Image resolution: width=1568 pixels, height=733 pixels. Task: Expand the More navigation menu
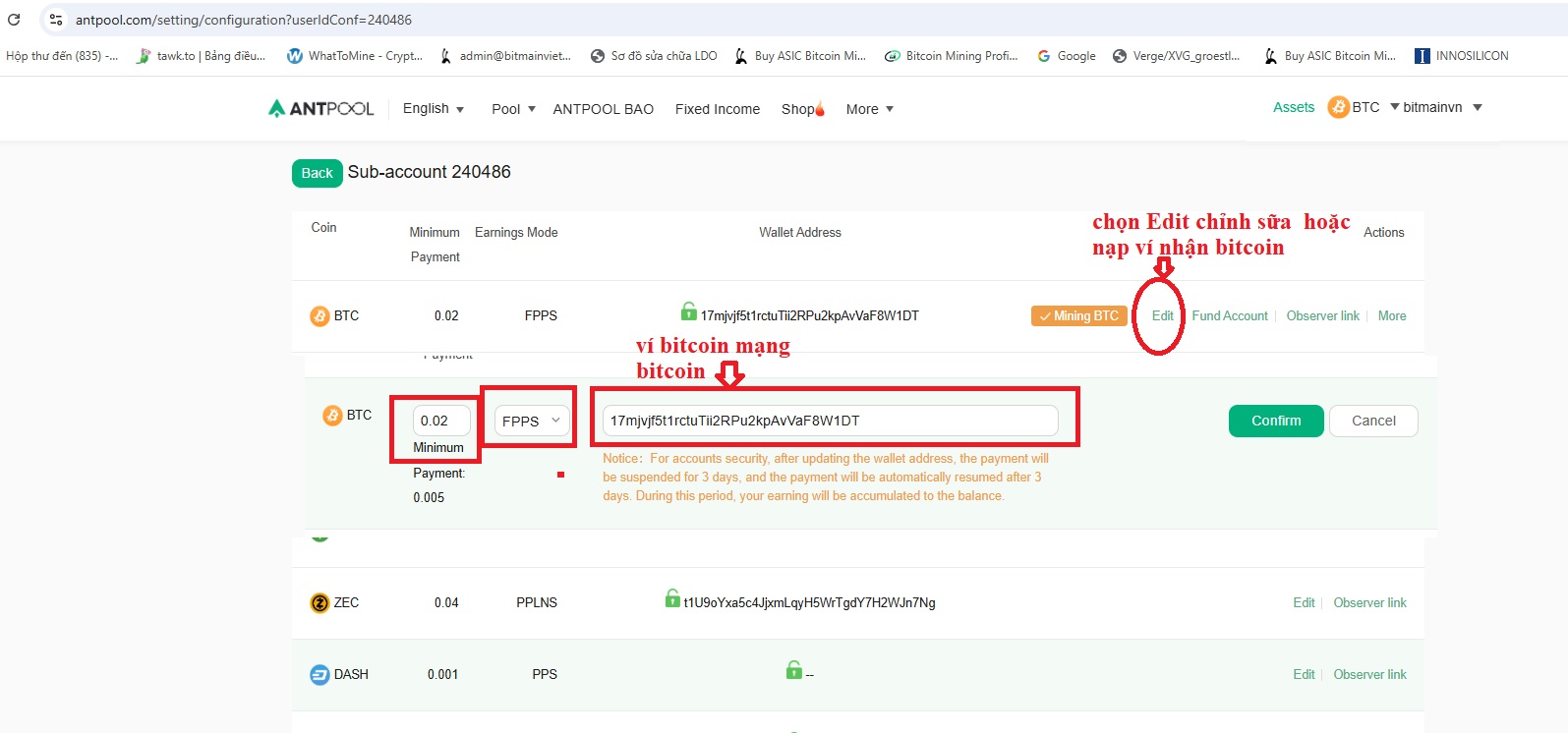tap(870, 109)
